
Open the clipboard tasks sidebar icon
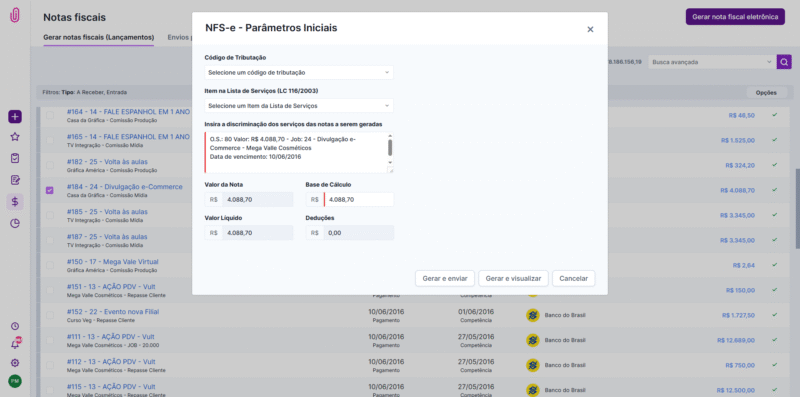(15, 158)
